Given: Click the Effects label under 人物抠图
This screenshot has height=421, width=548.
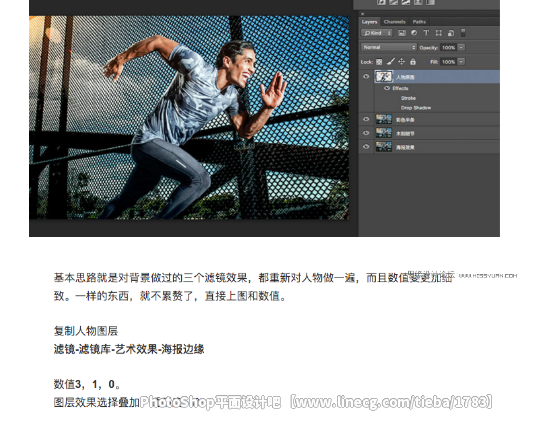Looking at the screenshot, I should pos(400,88).
